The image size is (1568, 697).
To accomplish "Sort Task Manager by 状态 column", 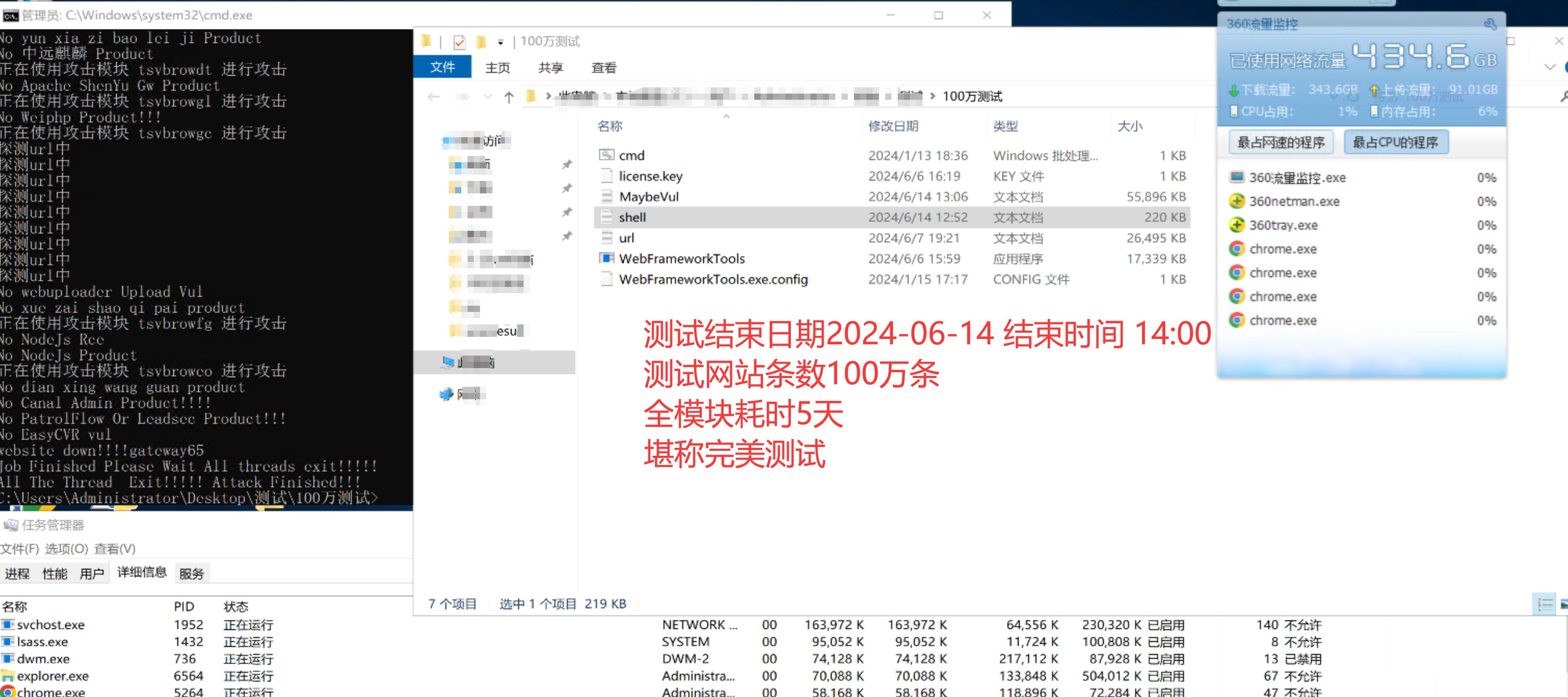I will coord(236,607).
